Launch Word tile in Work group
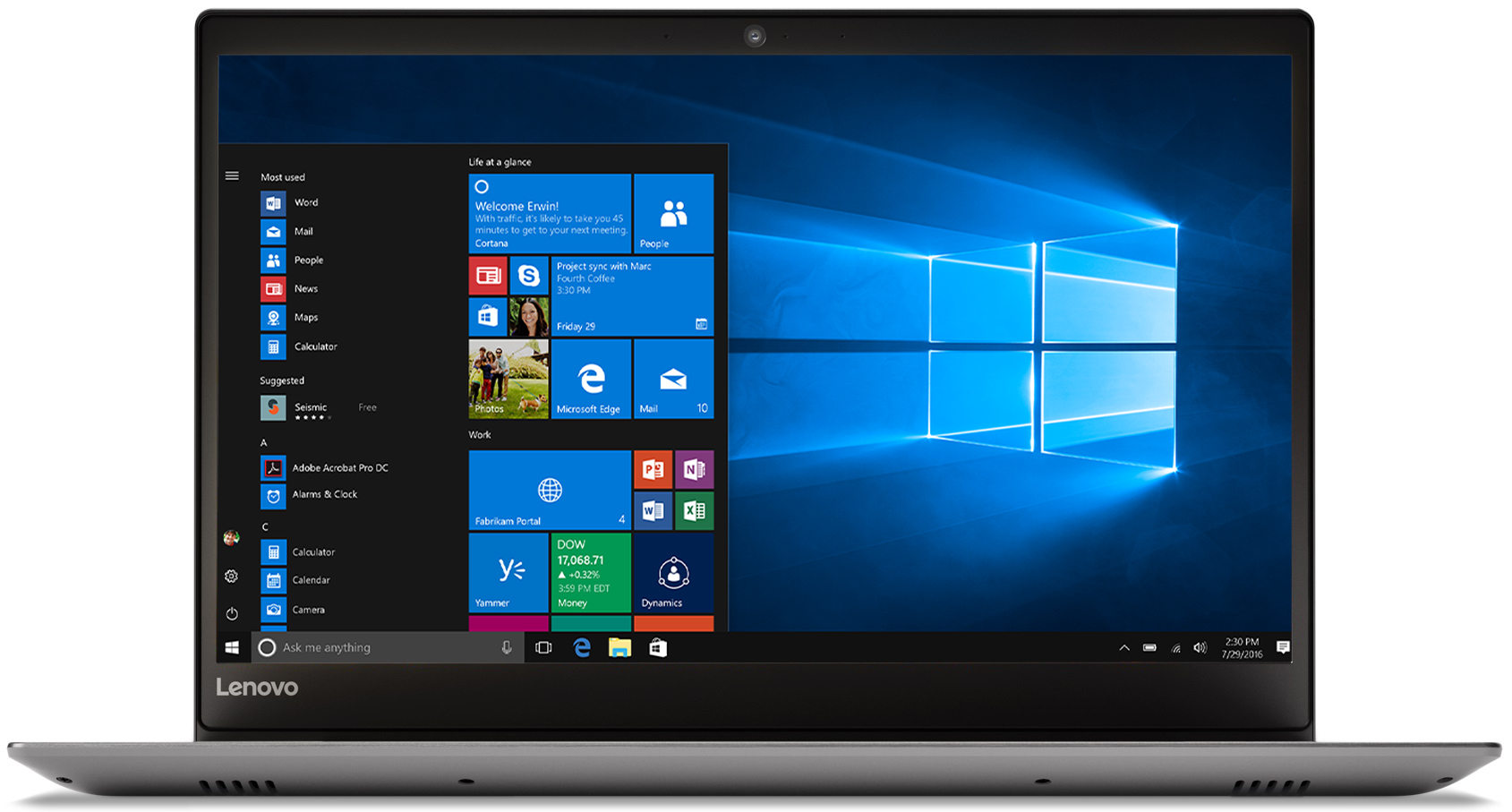1512x812 pixels. click(x=653, y=511)
